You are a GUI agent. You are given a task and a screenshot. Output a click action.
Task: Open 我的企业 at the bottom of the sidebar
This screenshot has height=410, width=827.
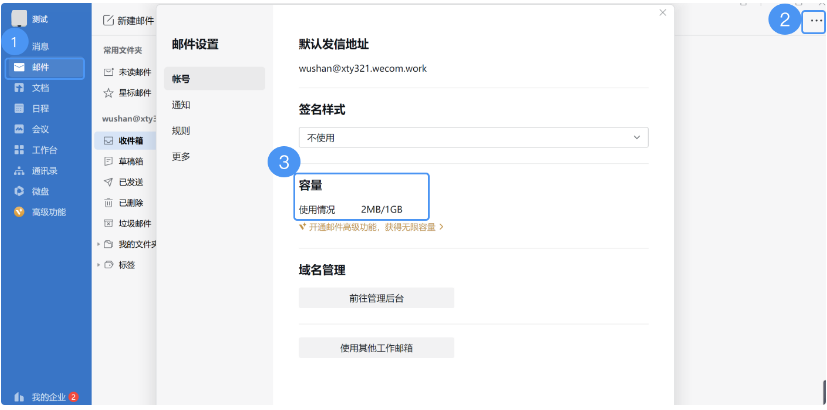46,397
